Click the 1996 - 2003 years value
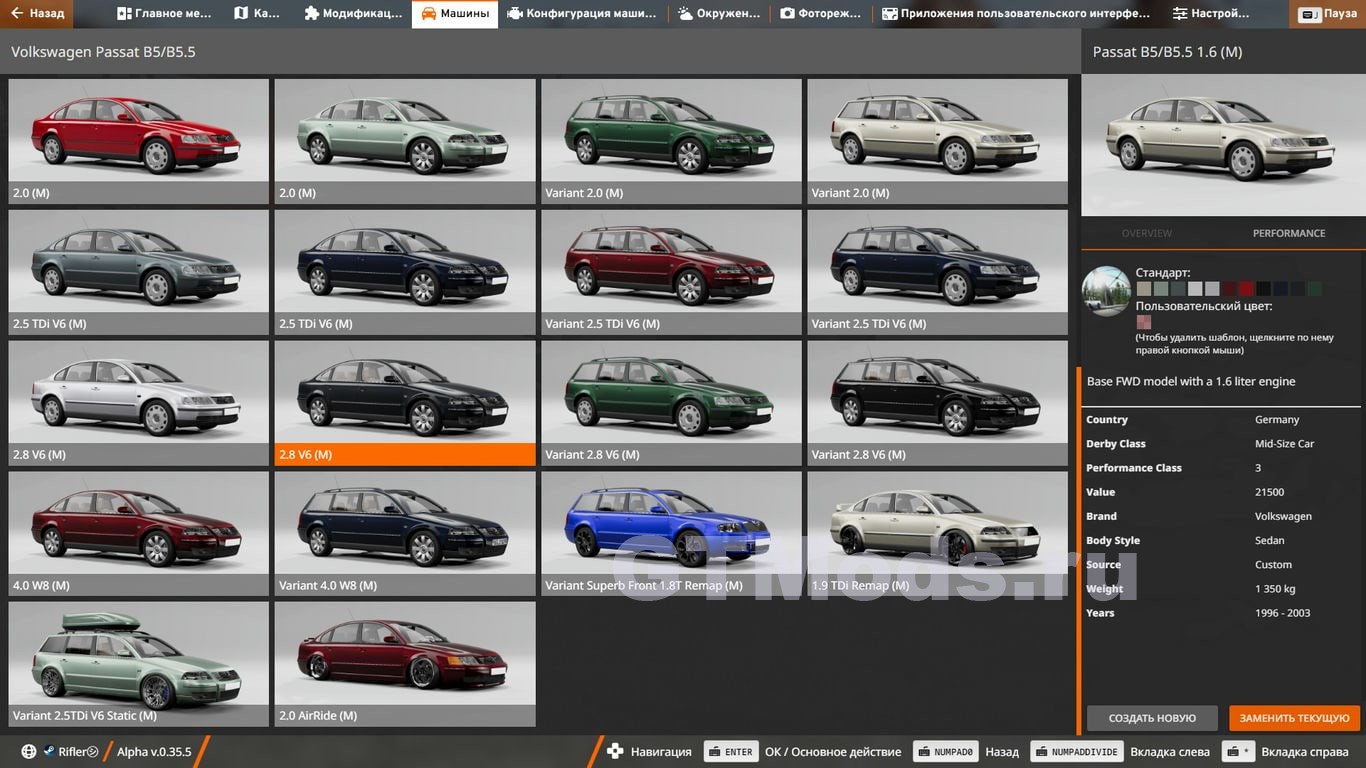This screenshot has width=1366, height=768. click(x=1282, y=613)
